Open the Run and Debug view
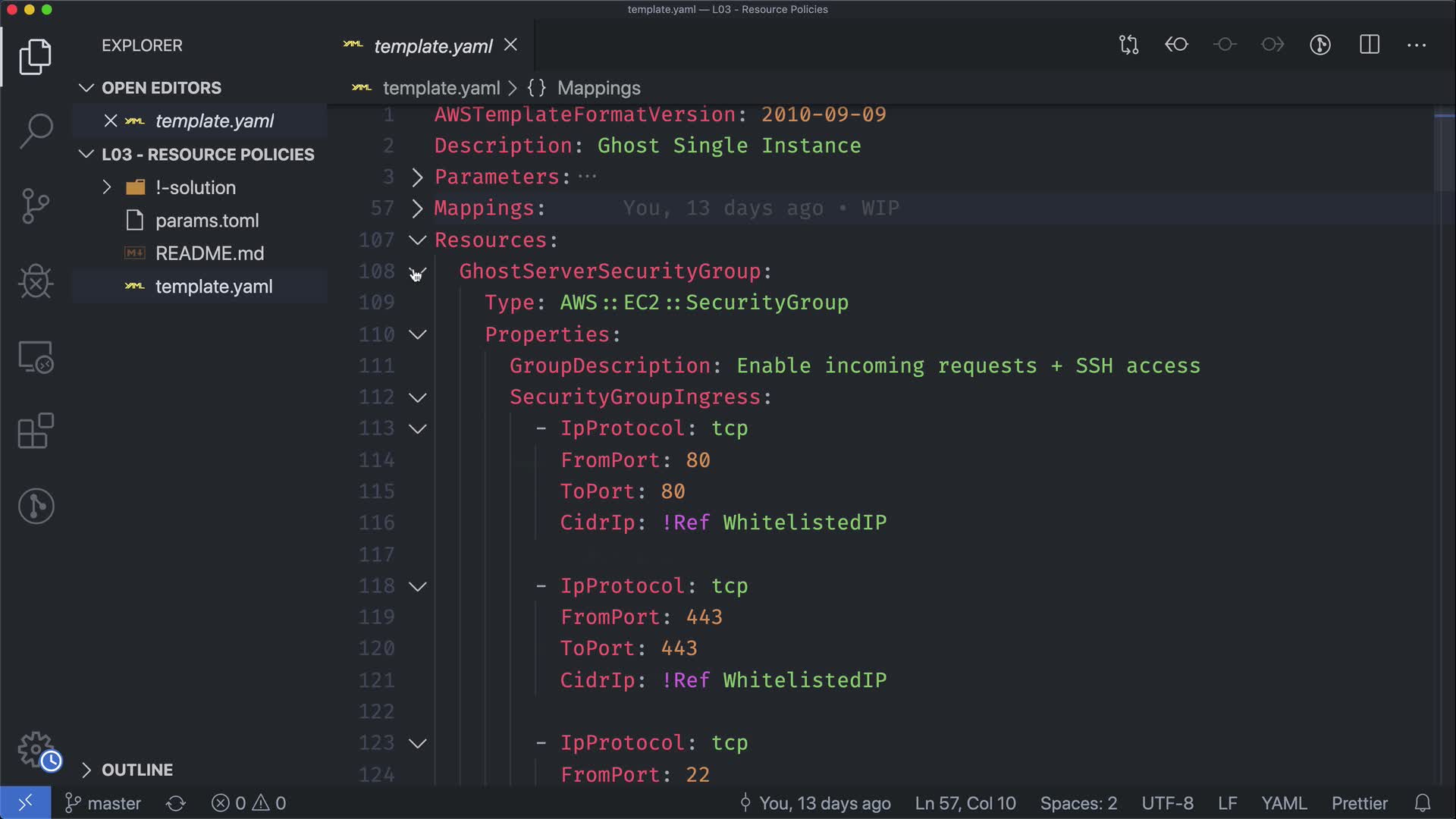Screen dimensions: 1456x819 coord(36,281)
